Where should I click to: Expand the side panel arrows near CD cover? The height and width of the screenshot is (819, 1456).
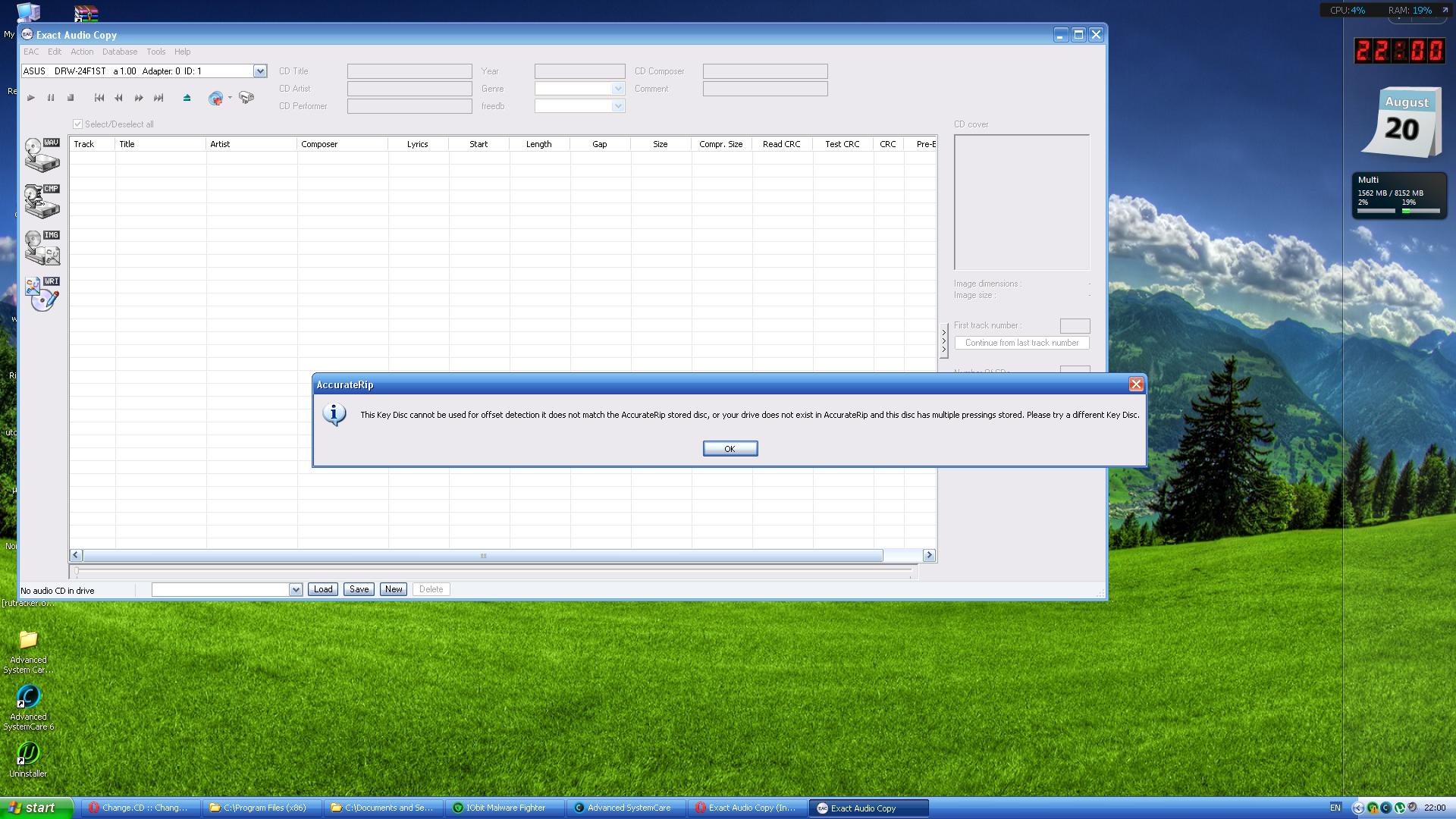pyautogui.click(x=944, y=341)
